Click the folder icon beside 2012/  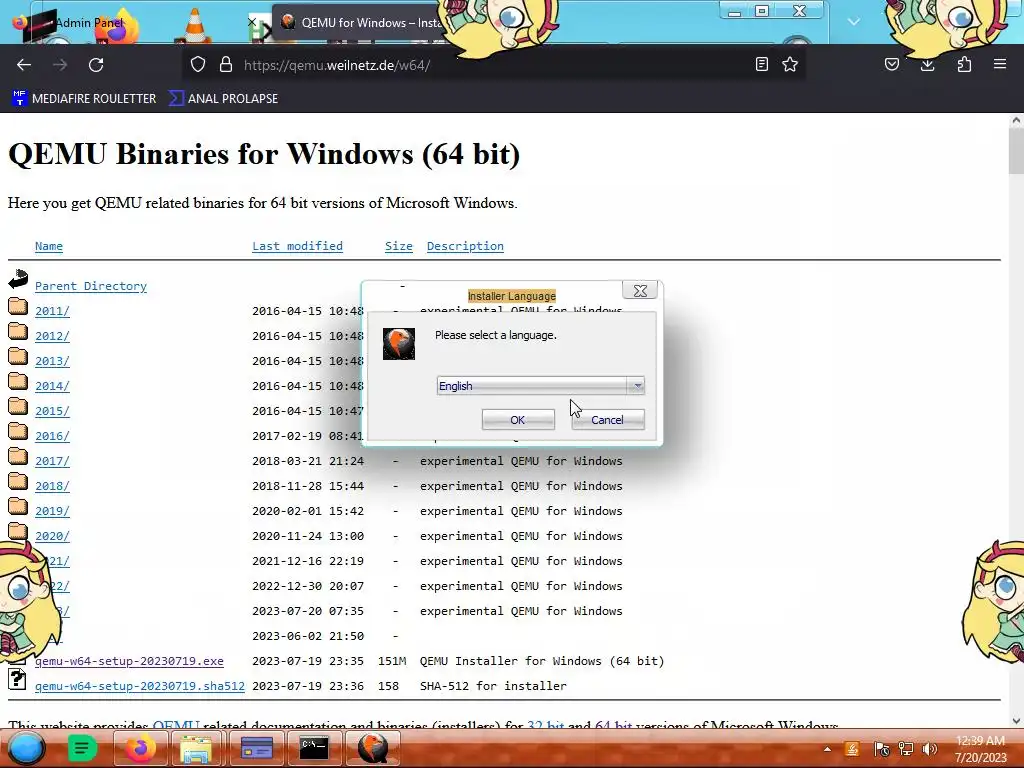(x=18, y=331)
